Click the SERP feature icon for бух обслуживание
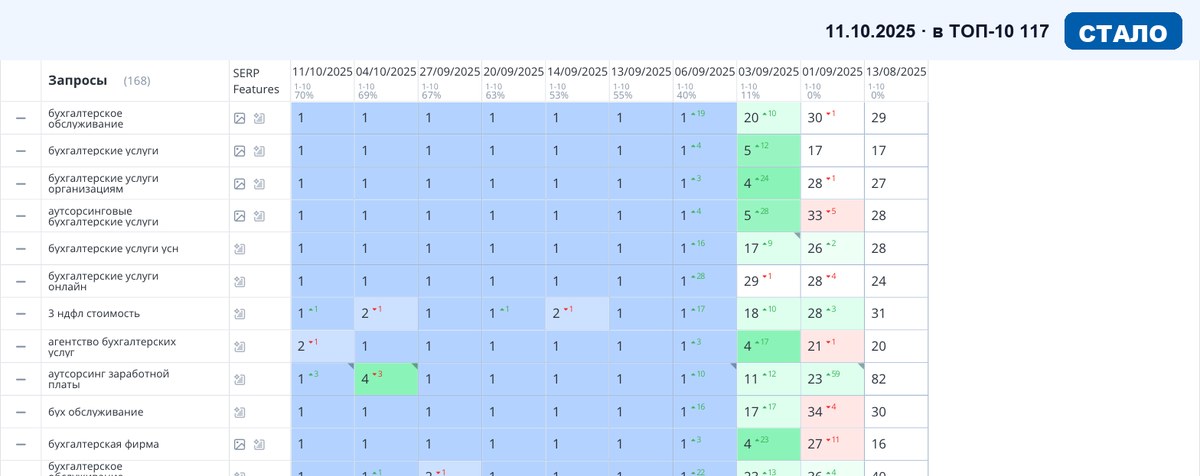This screenshot has height=476, width=1200. click(239, 412)
